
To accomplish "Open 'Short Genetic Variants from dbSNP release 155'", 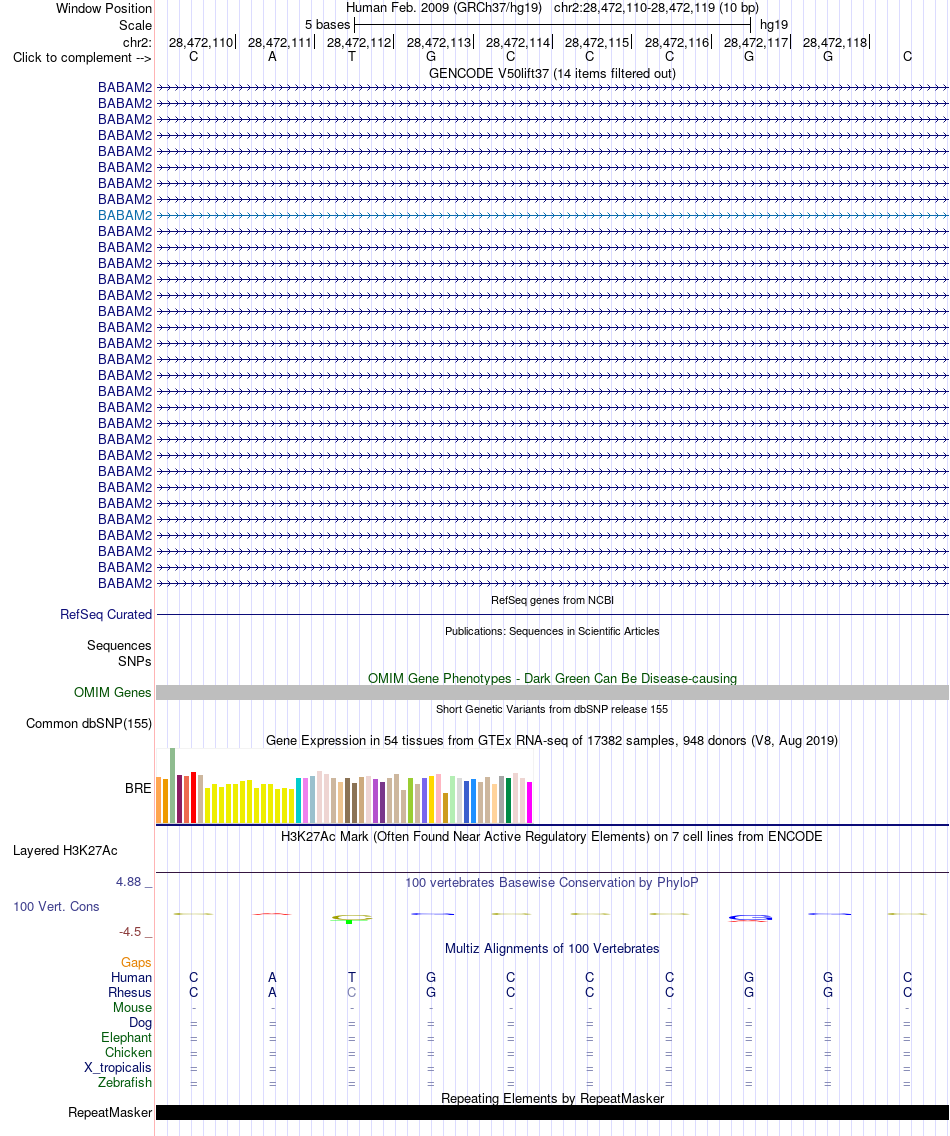I will coord(552,709).
